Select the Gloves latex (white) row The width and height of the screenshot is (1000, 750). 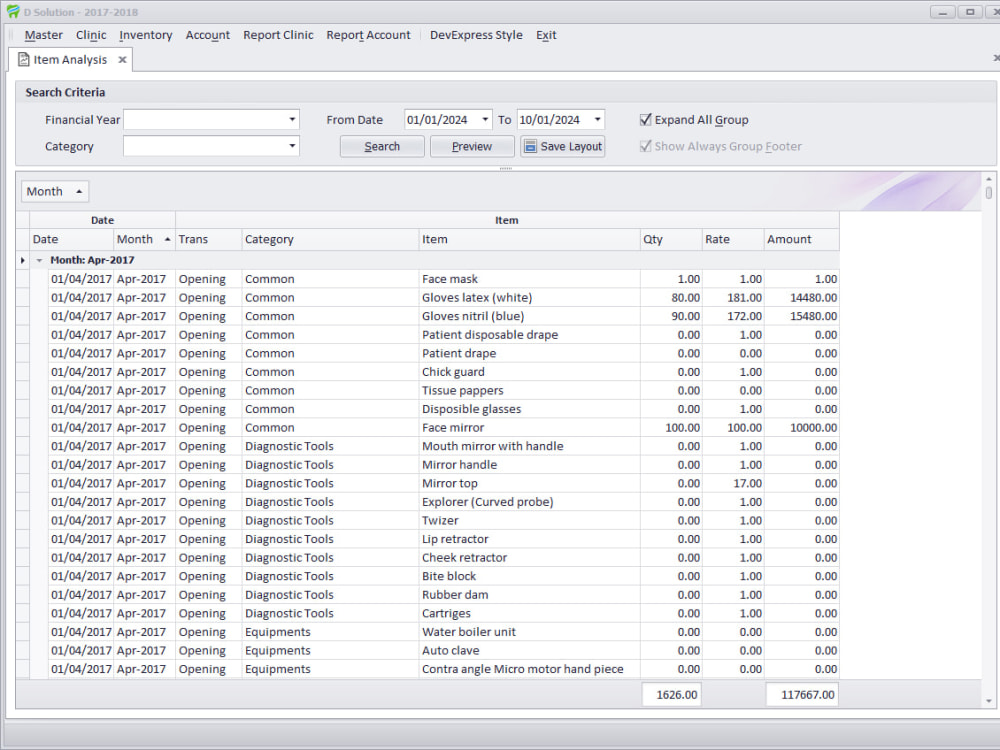coord(476,298)
